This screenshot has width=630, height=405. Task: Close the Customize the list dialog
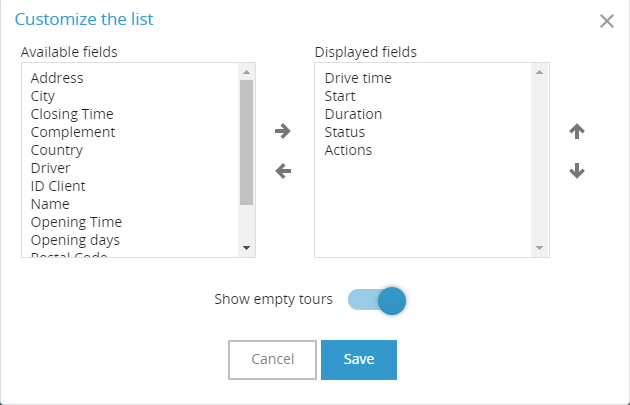point(607,21)
